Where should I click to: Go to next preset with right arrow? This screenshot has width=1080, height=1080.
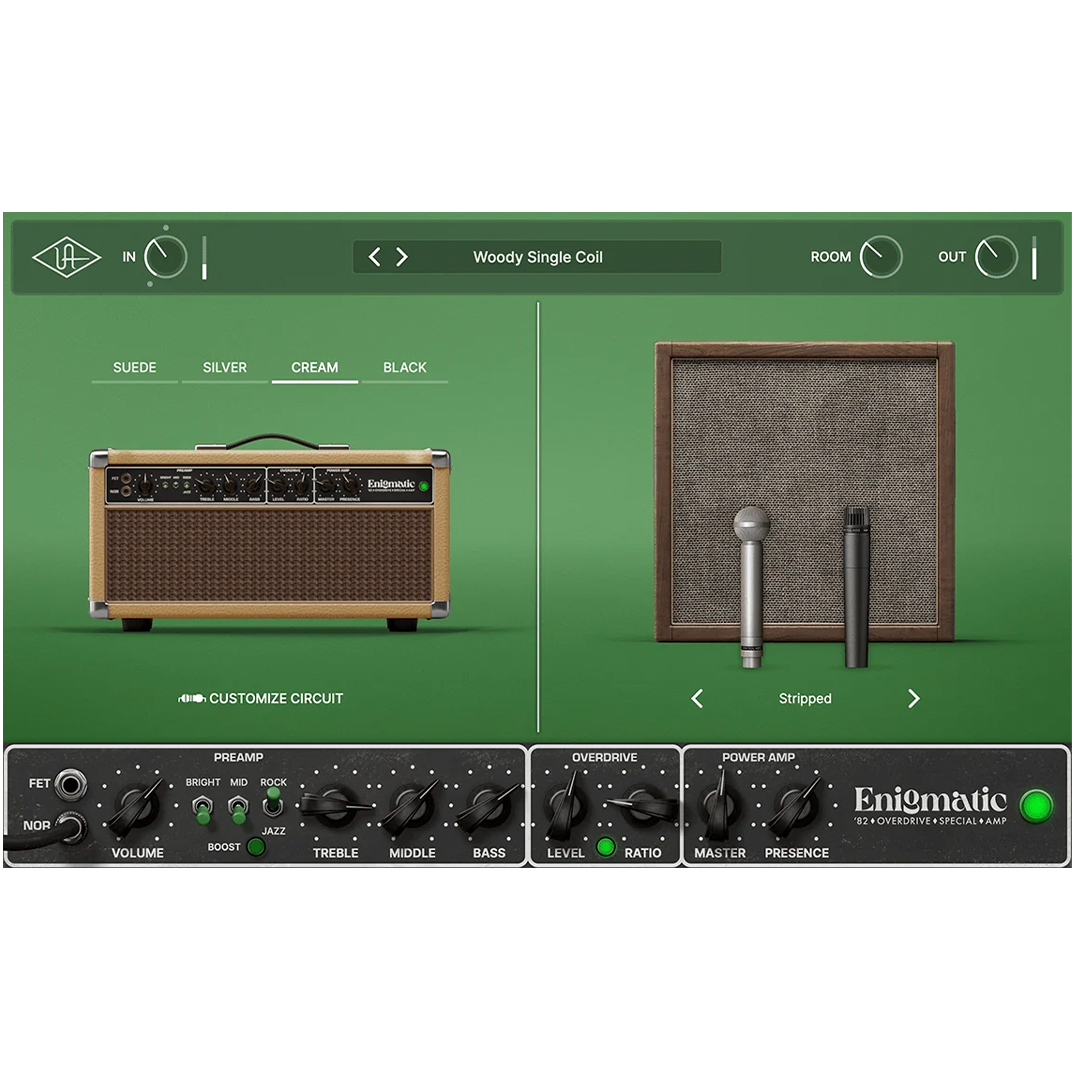coord(402,258)
